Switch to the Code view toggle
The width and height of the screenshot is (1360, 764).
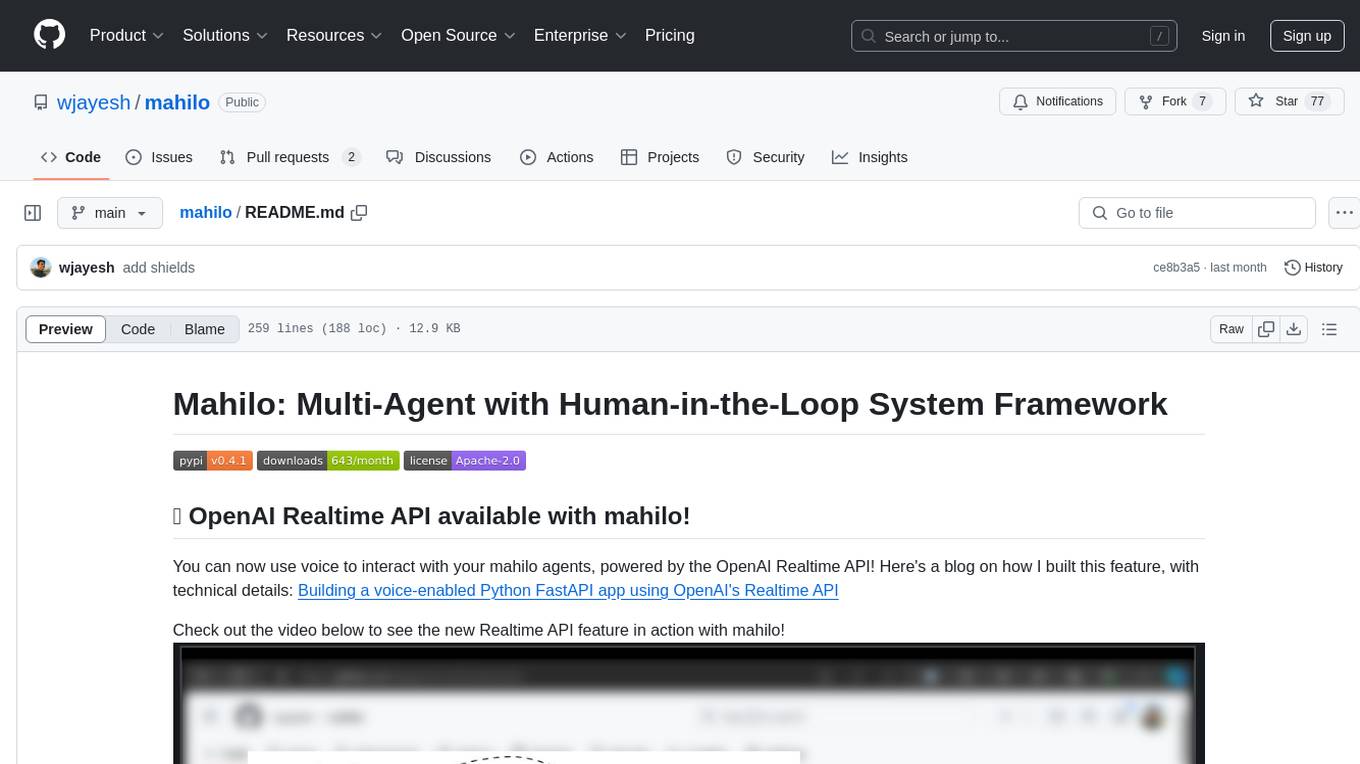[x=138, y=329]
